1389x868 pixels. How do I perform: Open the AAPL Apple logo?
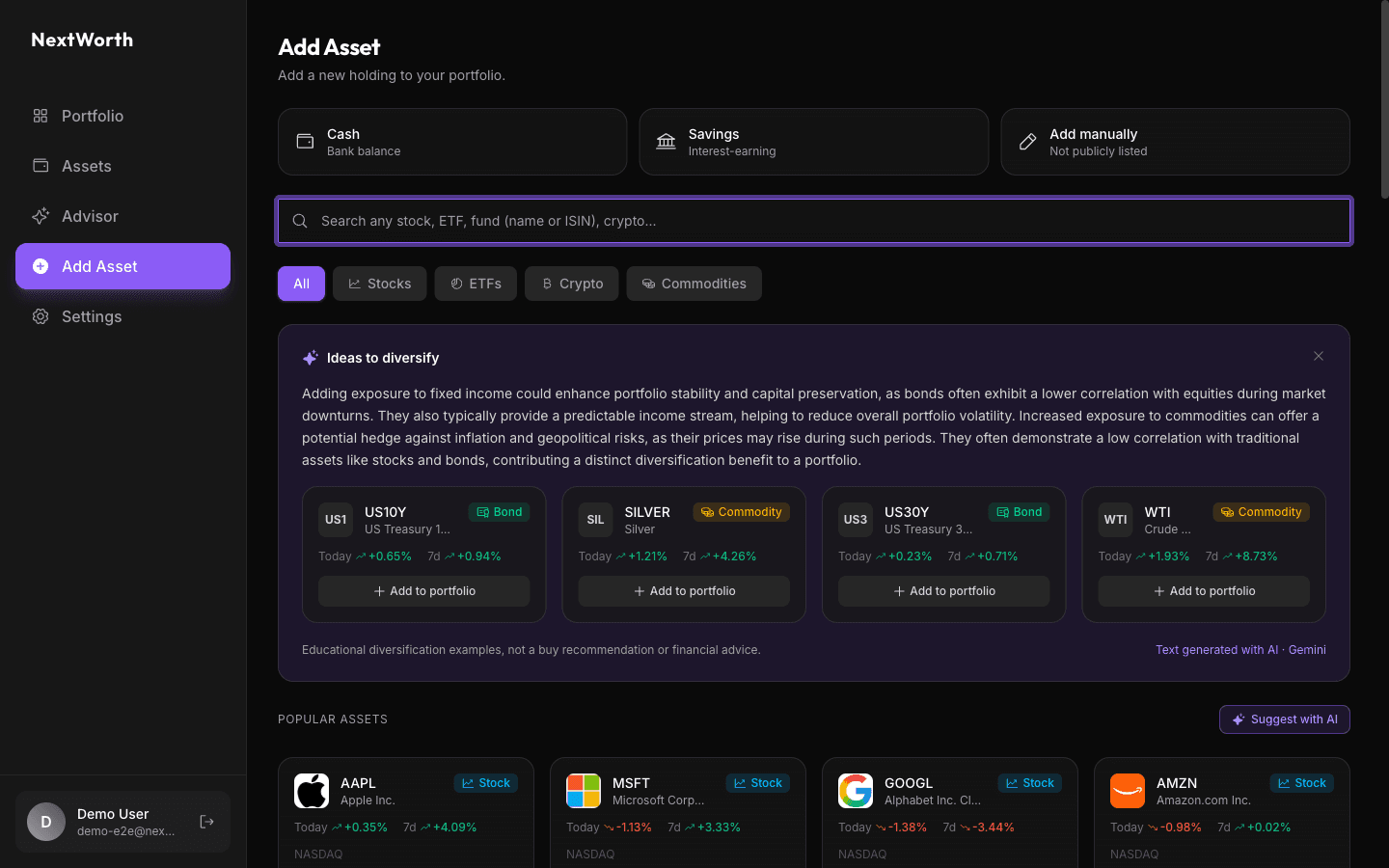pyautogui.click(x=312, y=791)
